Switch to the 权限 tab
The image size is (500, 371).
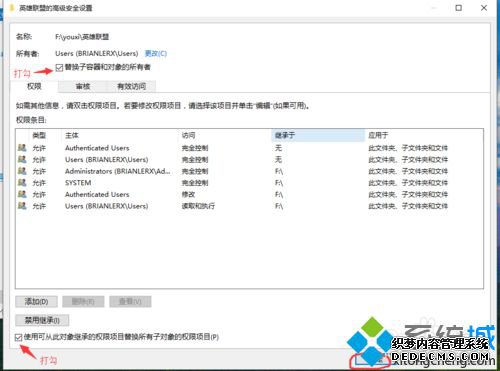34,86
